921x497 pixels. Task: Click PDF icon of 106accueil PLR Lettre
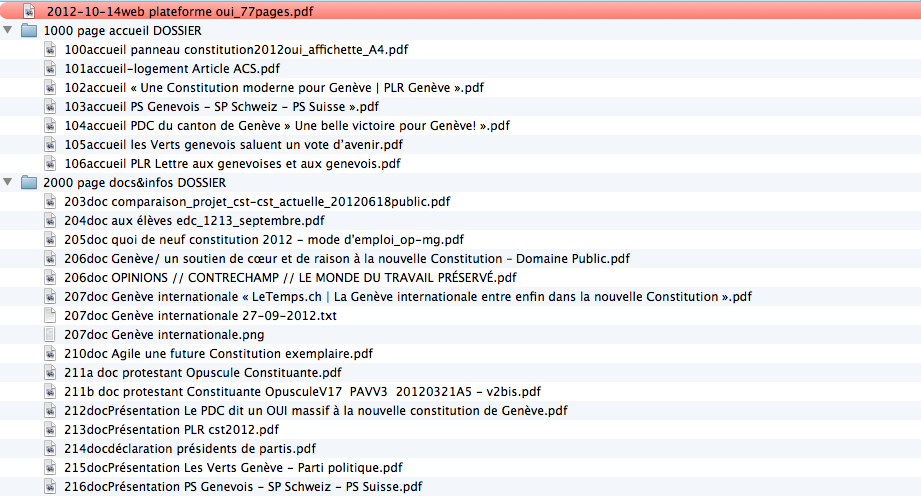tap(51, 163)
